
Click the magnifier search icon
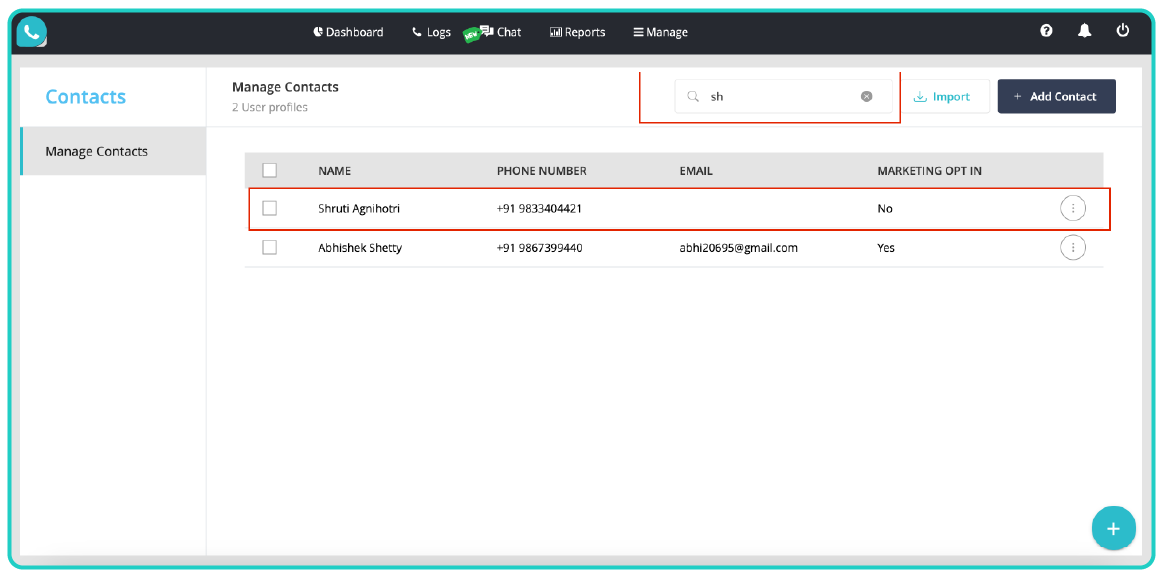(693, 96)
